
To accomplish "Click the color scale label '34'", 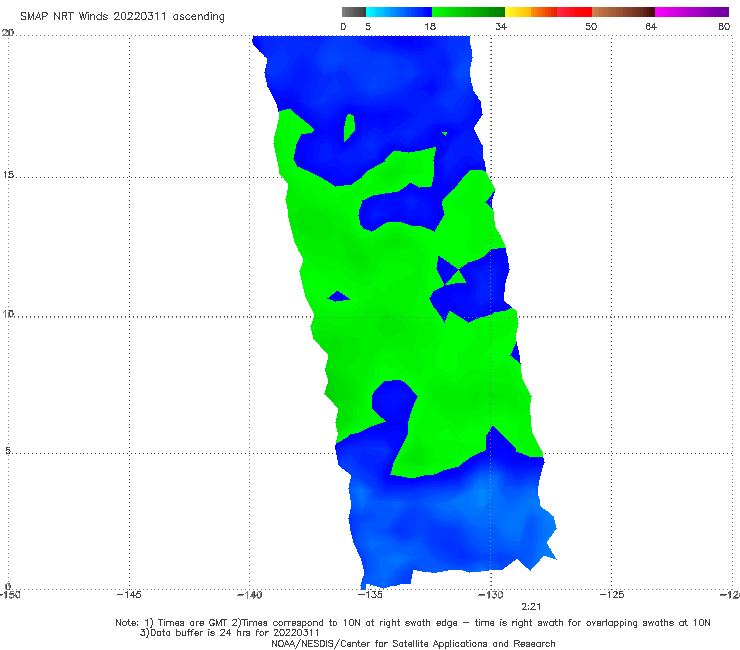I will click(x=501, y=27).
